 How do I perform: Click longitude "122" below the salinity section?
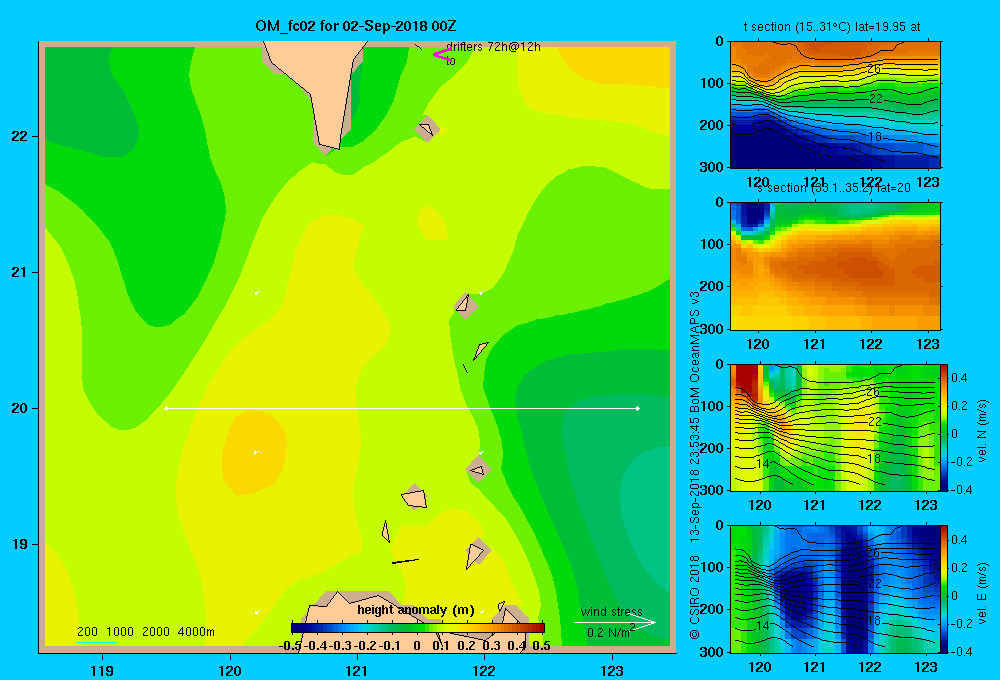(x=871, y=344)
